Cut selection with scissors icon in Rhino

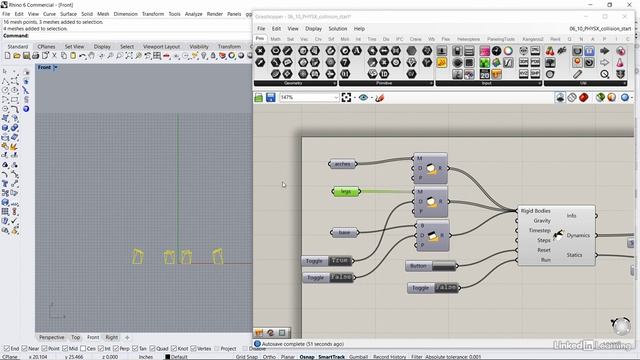[54, 56]
